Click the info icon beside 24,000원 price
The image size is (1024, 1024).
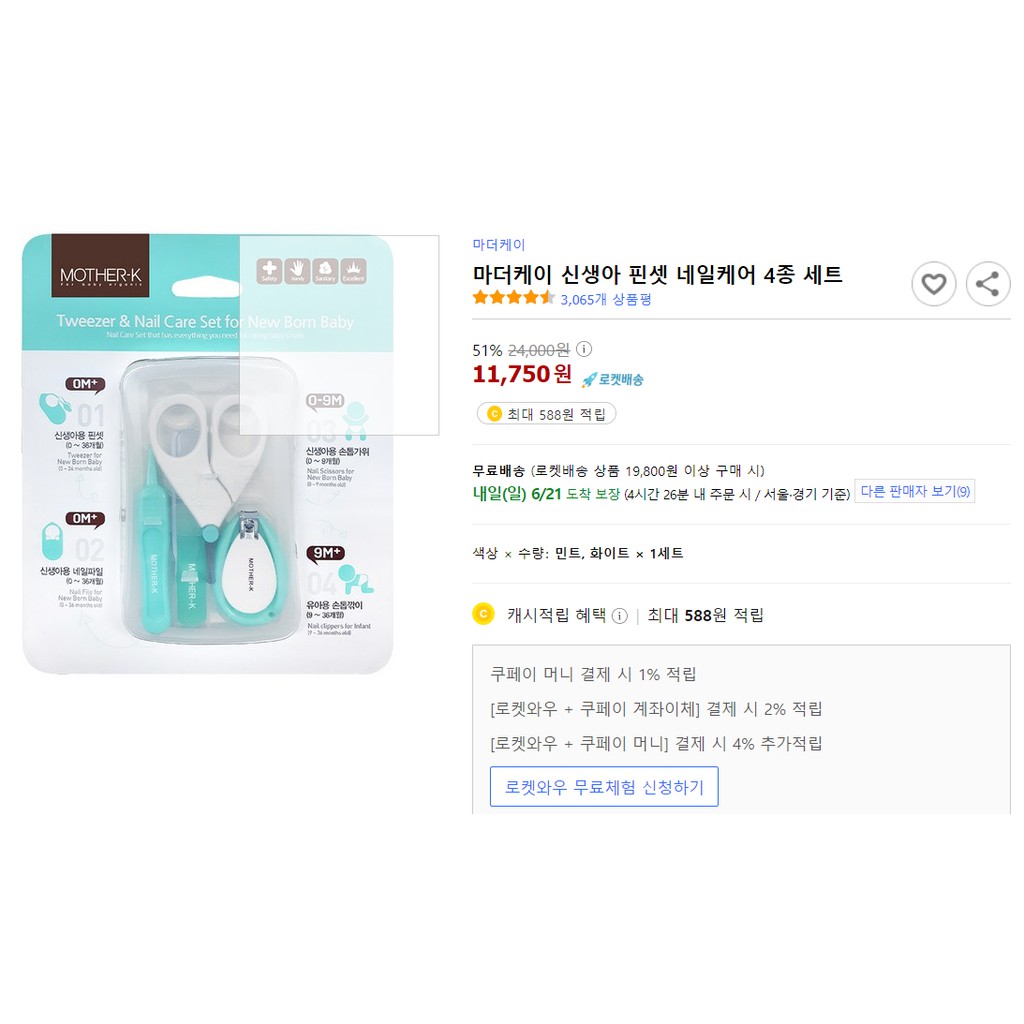pyautogui.click(x=584, y=349)
